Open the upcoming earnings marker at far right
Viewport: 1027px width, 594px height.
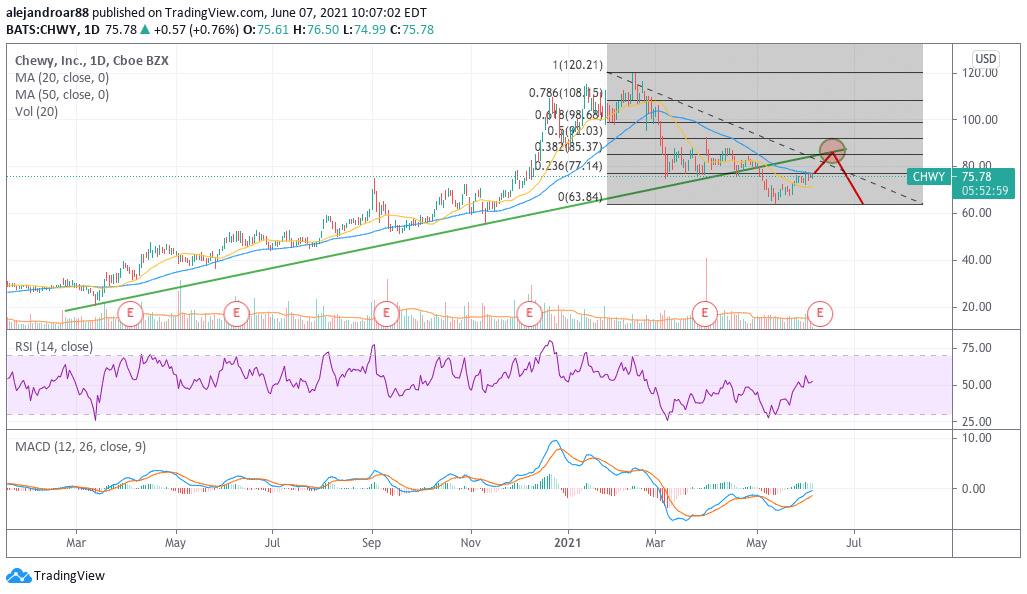819,313
